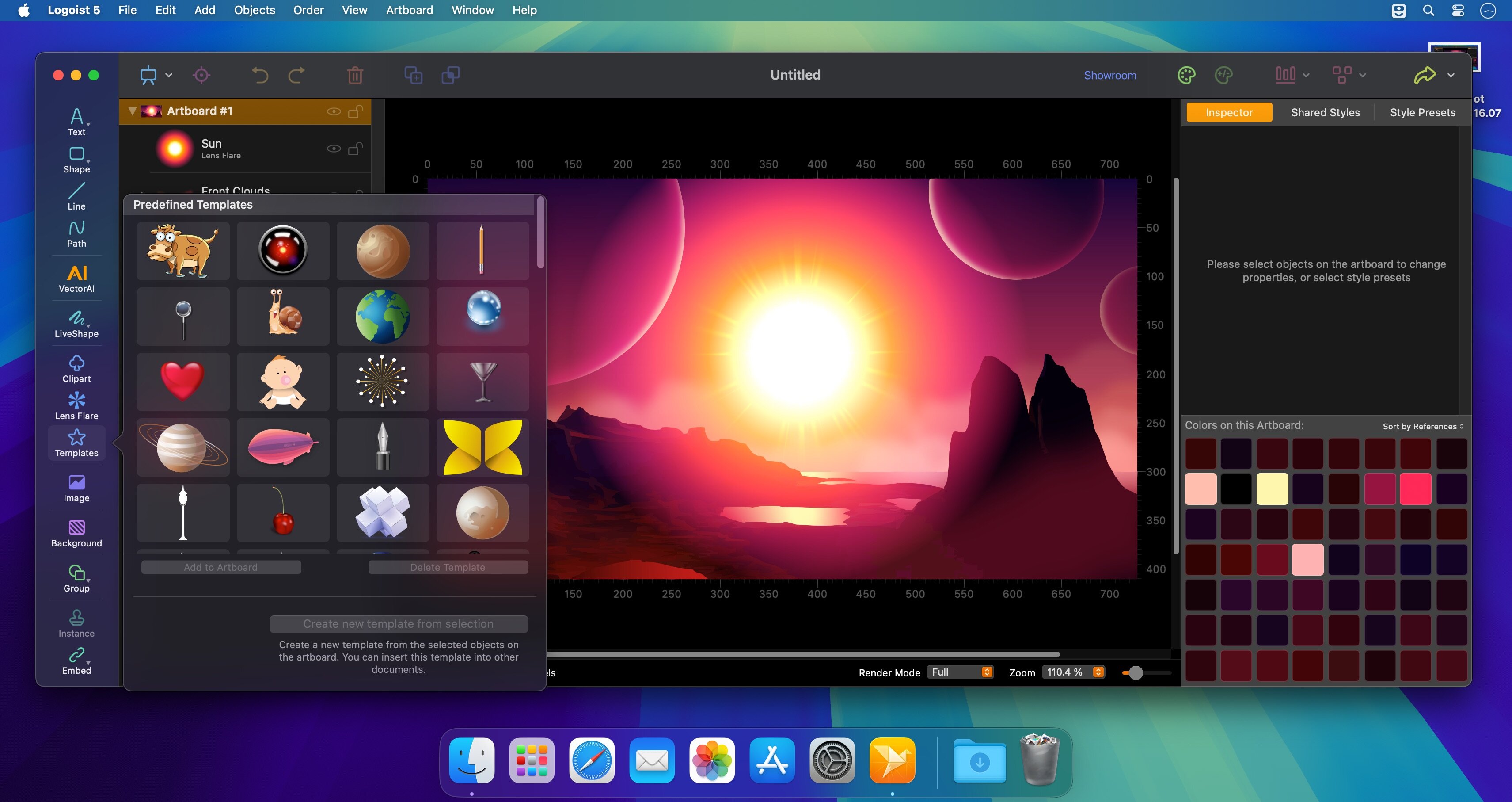The width and height of the screenshot is (1512, 802).
Task: Open Sort by References dropdown
Action: click(x=1422, y=426)
